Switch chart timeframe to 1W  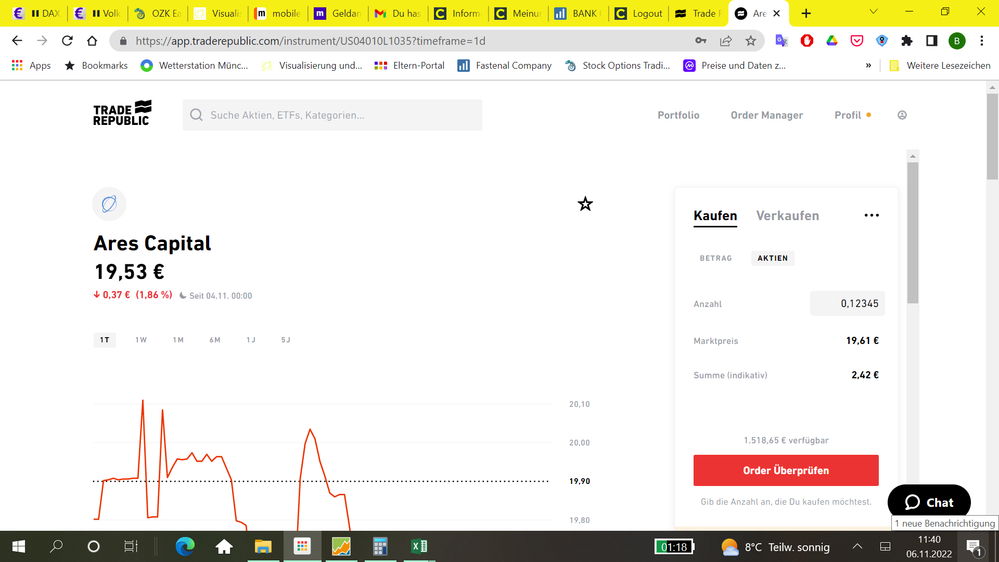click(141, 340)
